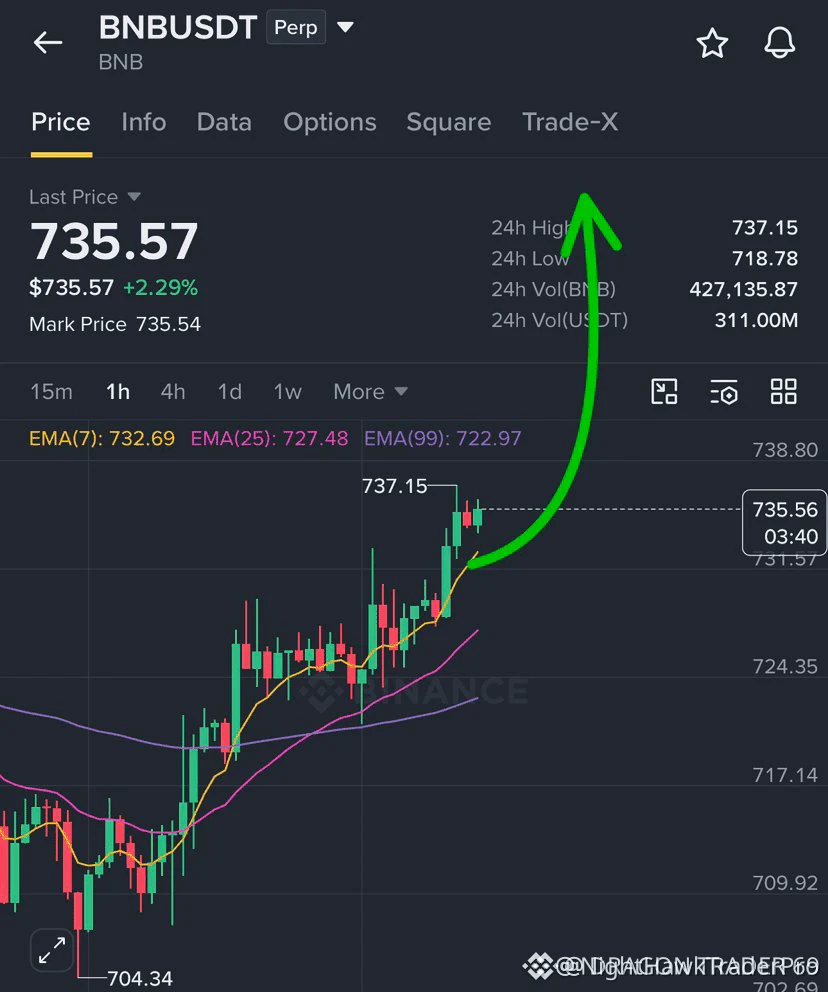This screenshot has height=992, width=828.
Task: Select the 1d timeframe
Action: (230, 392)
